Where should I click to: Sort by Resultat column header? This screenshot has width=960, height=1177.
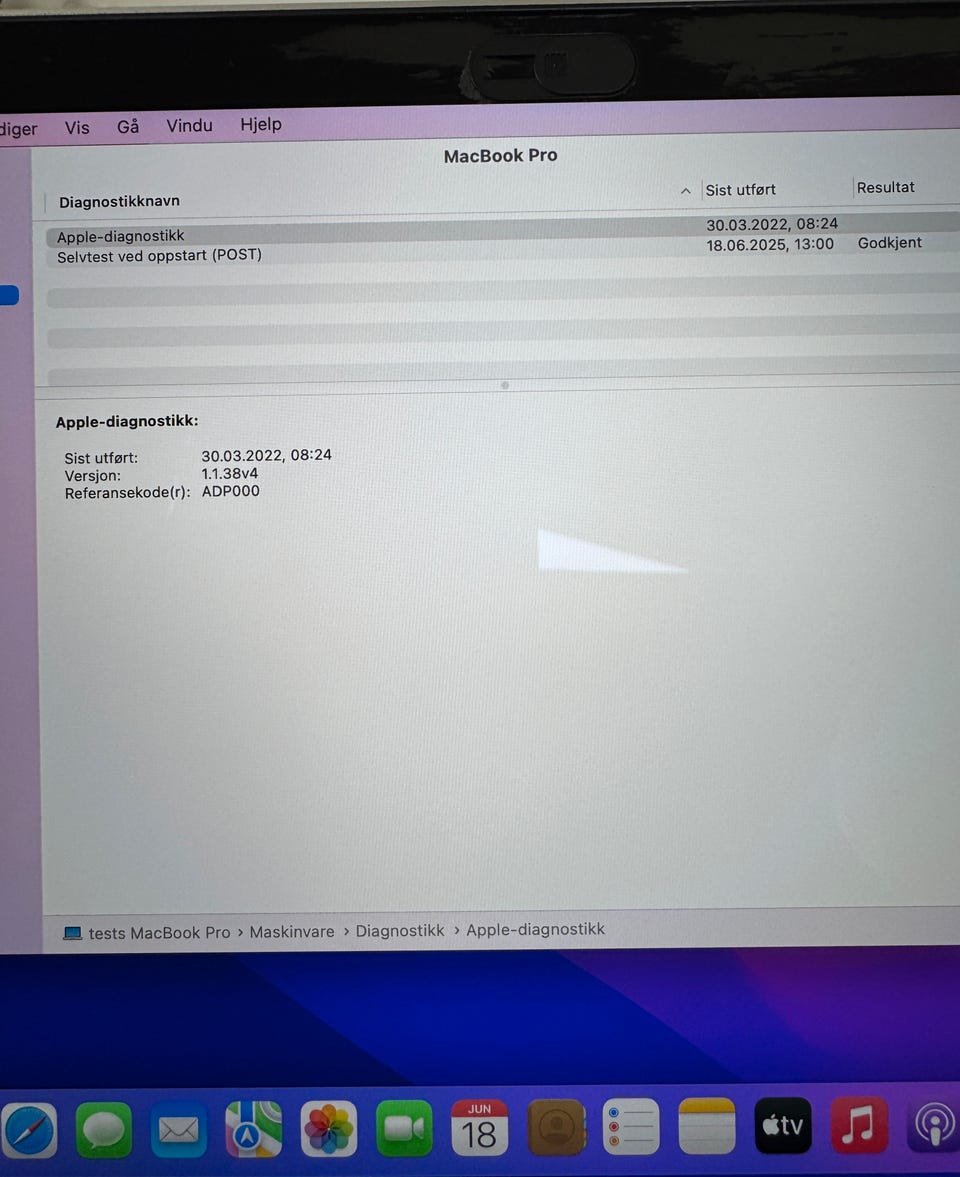pyautogui.click(x=886, y=188)
